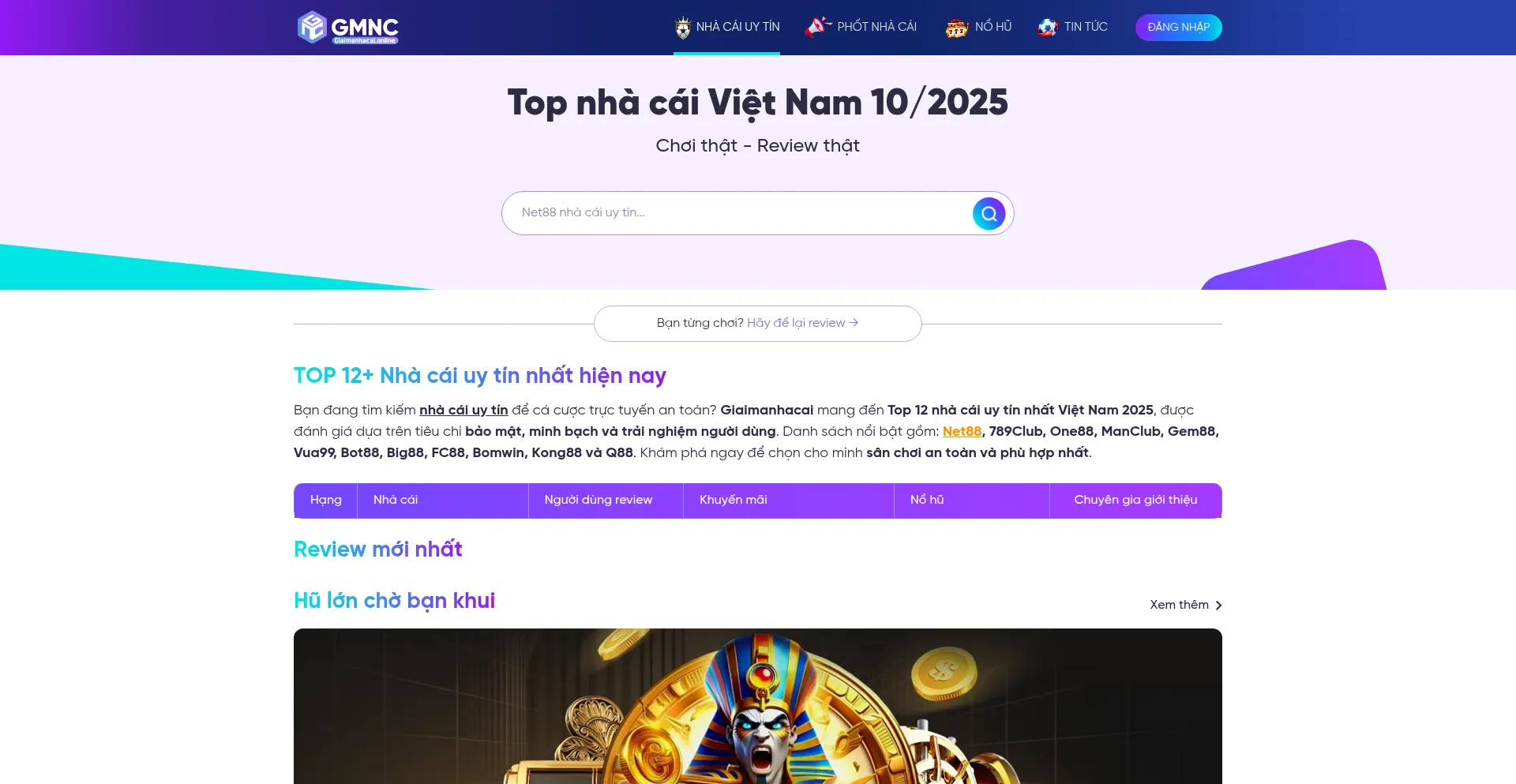This screenshot has width=1516, height=784.
Task: Open the orange Net88 link
Action: click(962, 432)
